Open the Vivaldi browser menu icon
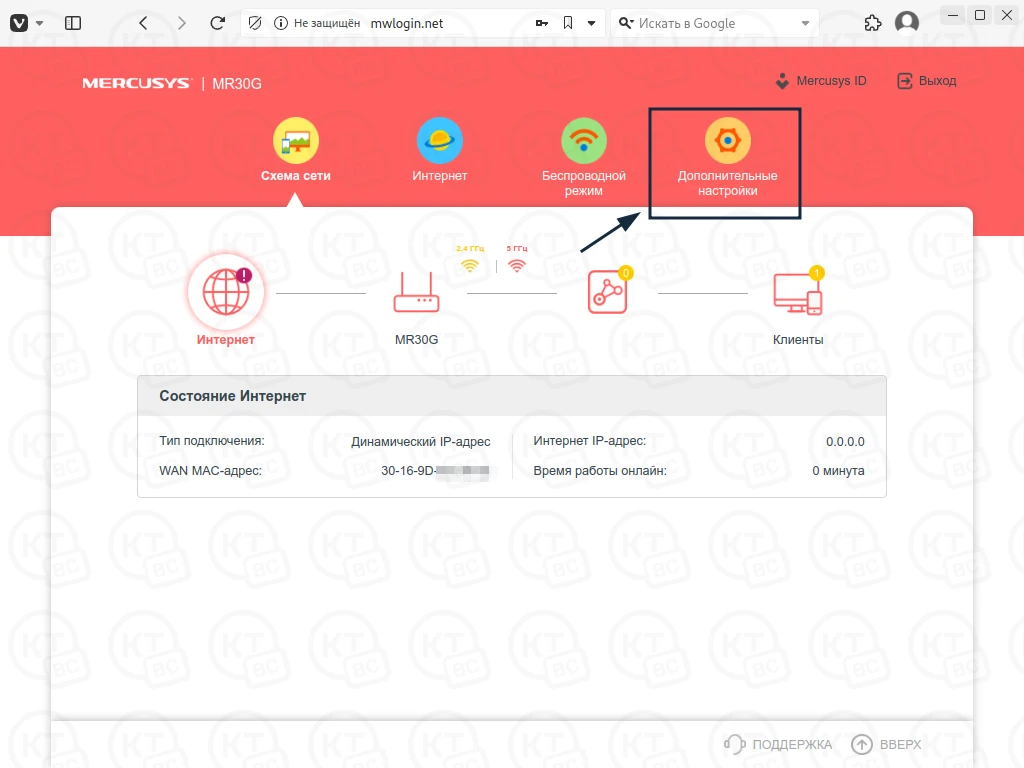The height and width of the screenshot is (768, 1024). pos(19,24)
